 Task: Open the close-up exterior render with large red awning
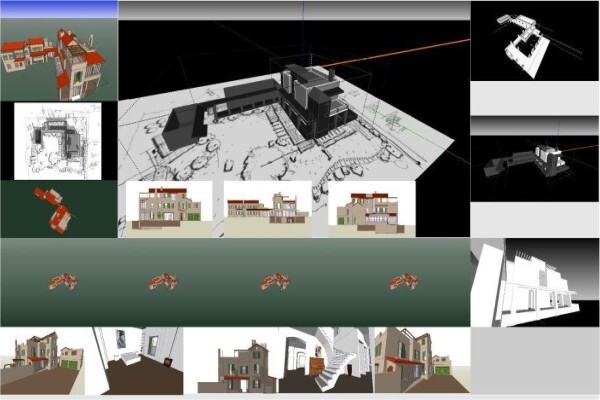pyautogui.click(x=422, y=360)
